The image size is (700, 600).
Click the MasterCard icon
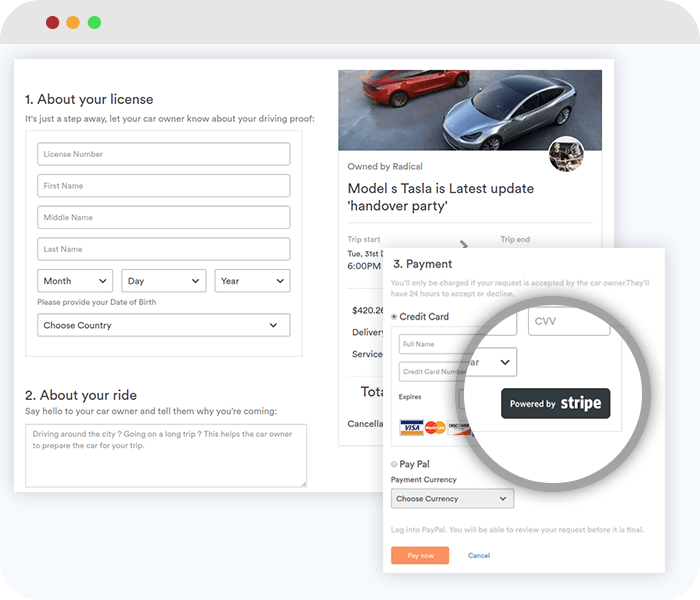tap(435, 428)
